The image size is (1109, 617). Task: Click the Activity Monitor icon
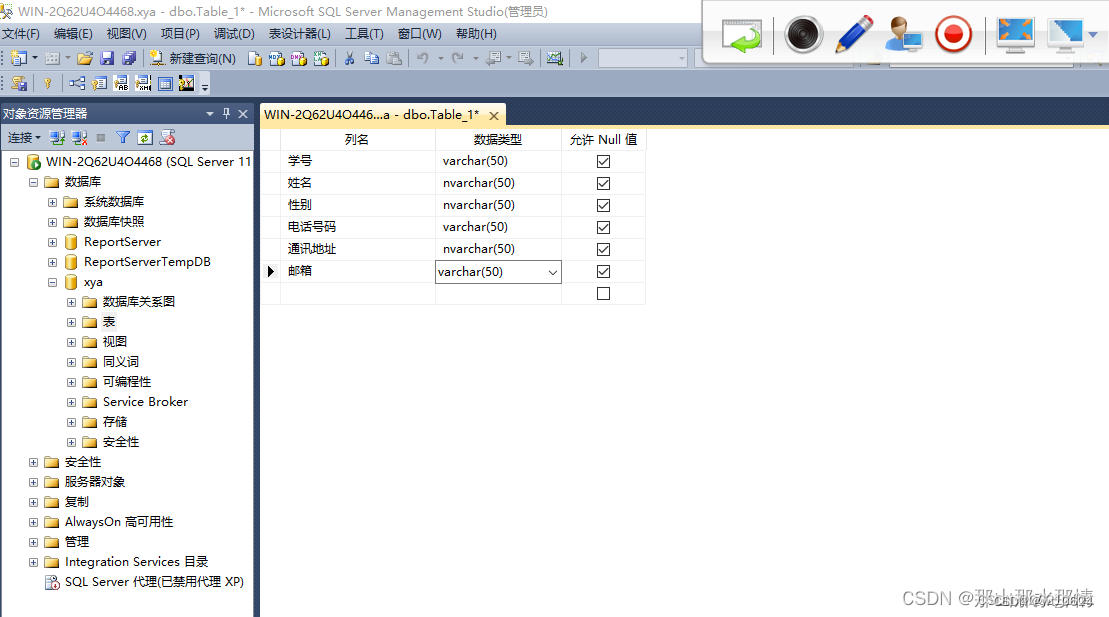click(x=554, y=58)
